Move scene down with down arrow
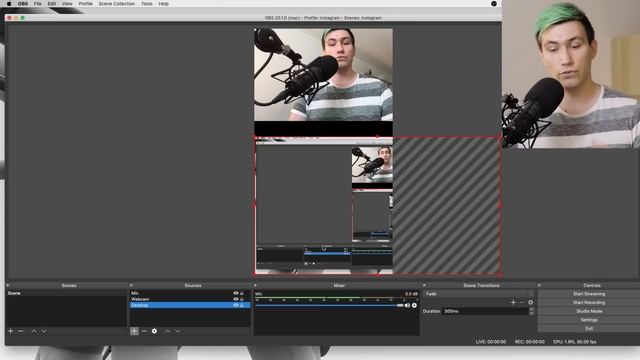The width and height of the screenshot is (640, 360). coord(44,331)
